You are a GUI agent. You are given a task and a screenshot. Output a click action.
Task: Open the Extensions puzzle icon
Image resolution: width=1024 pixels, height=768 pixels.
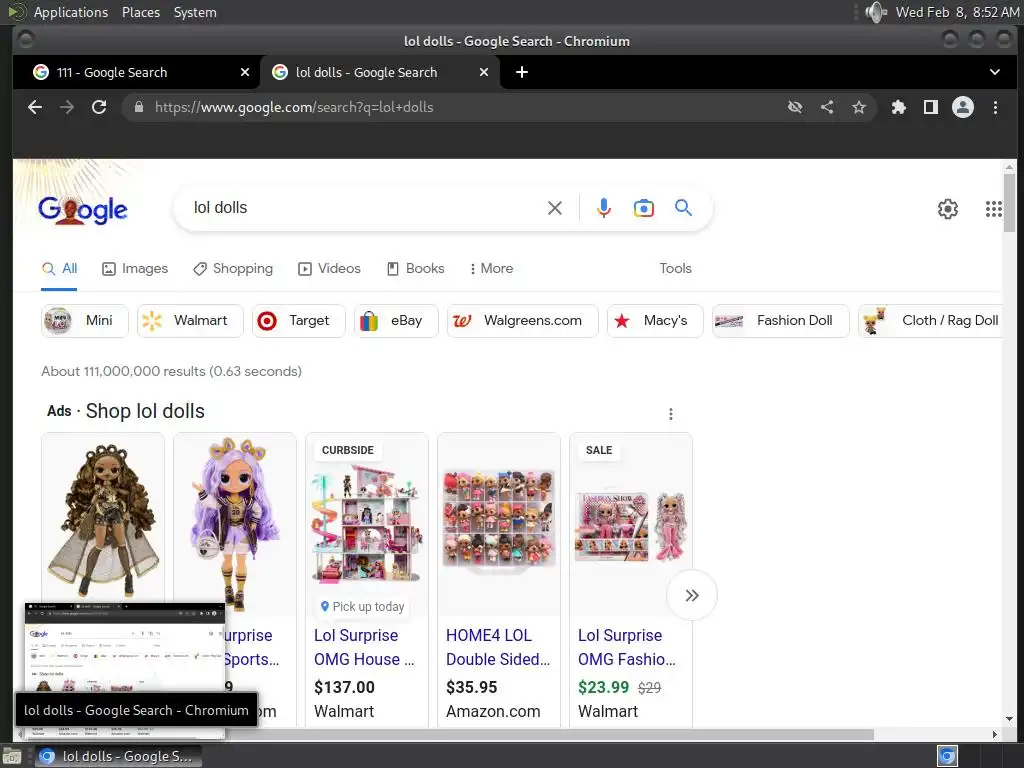pos(899,107)
